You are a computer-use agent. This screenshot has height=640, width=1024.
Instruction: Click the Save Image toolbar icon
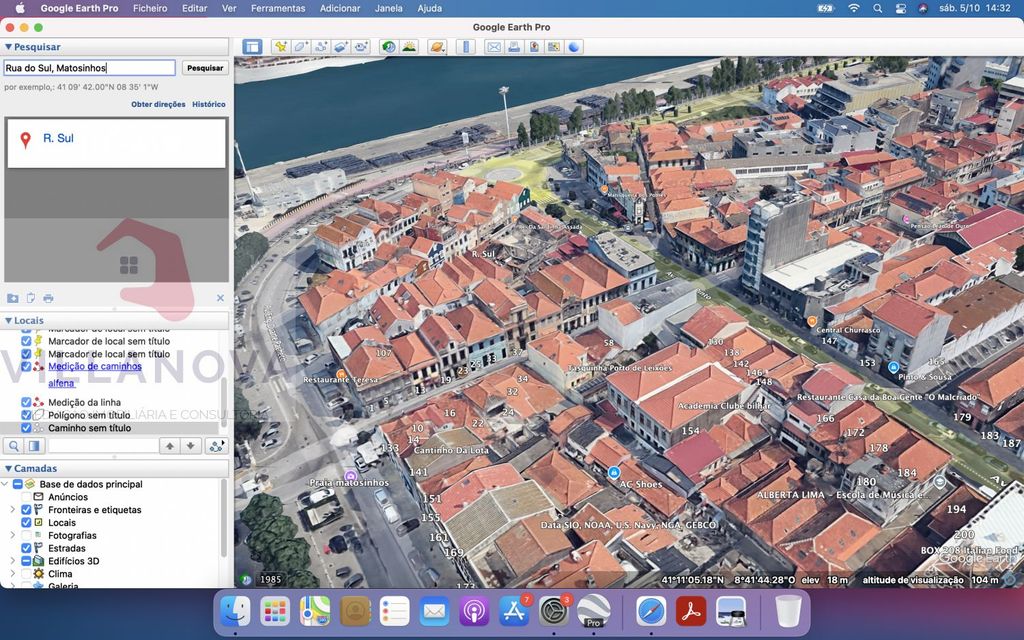pyautogui.click(x=534, y=47)
